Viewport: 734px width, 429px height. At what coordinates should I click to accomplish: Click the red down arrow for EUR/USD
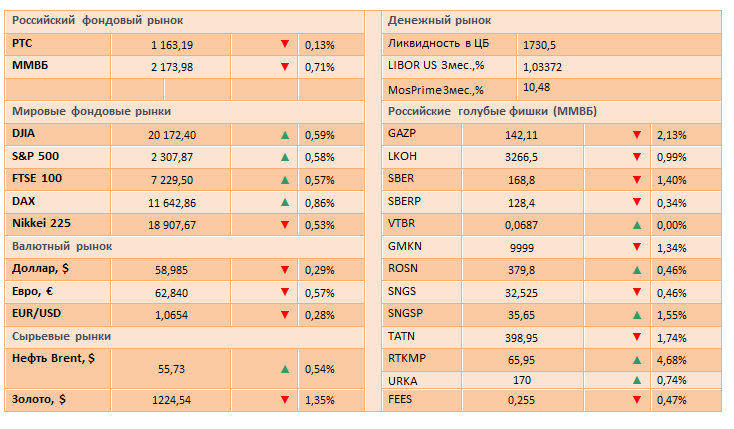coord(285,315)
